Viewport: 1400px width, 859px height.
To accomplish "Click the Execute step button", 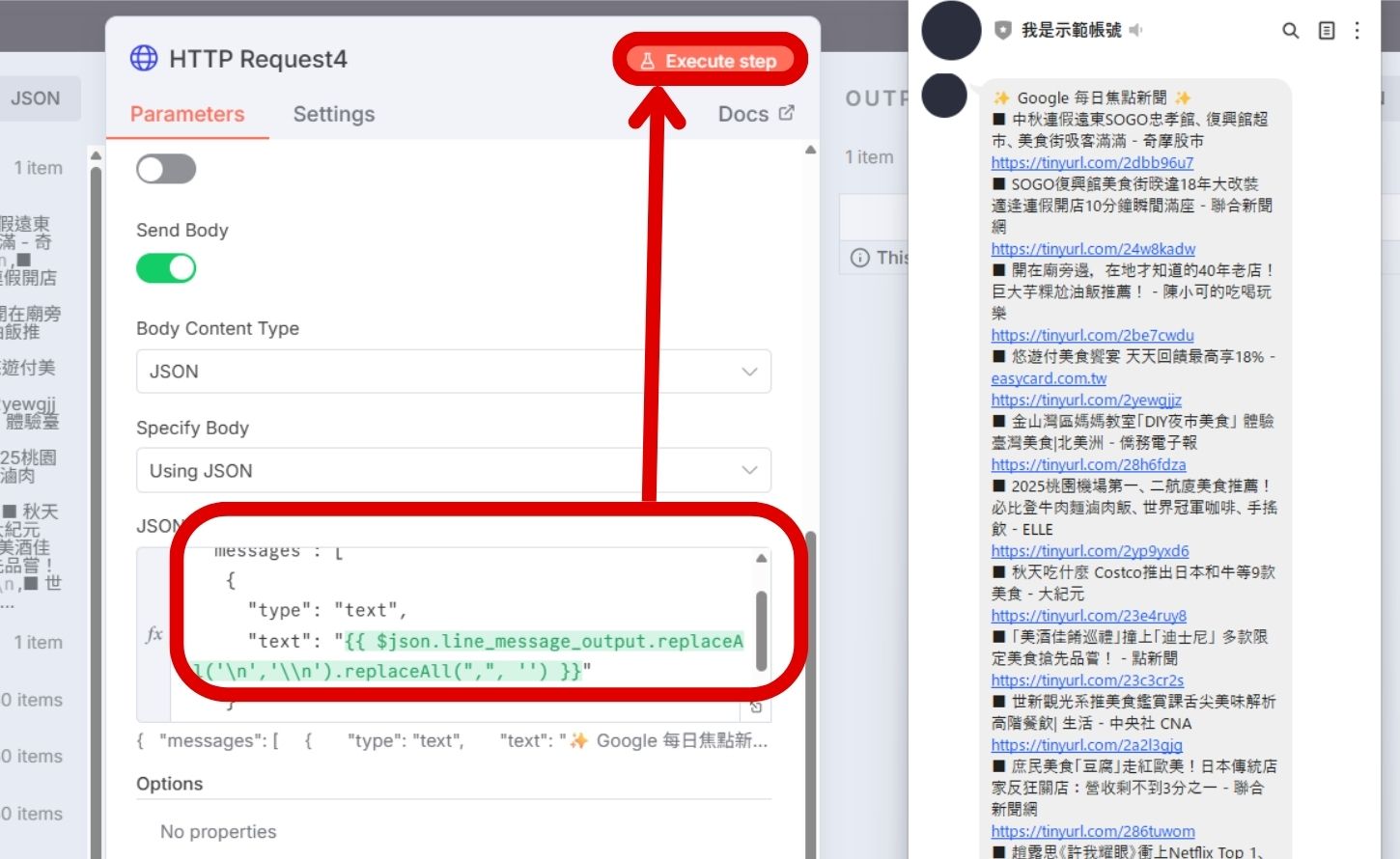I will (711, 60).
